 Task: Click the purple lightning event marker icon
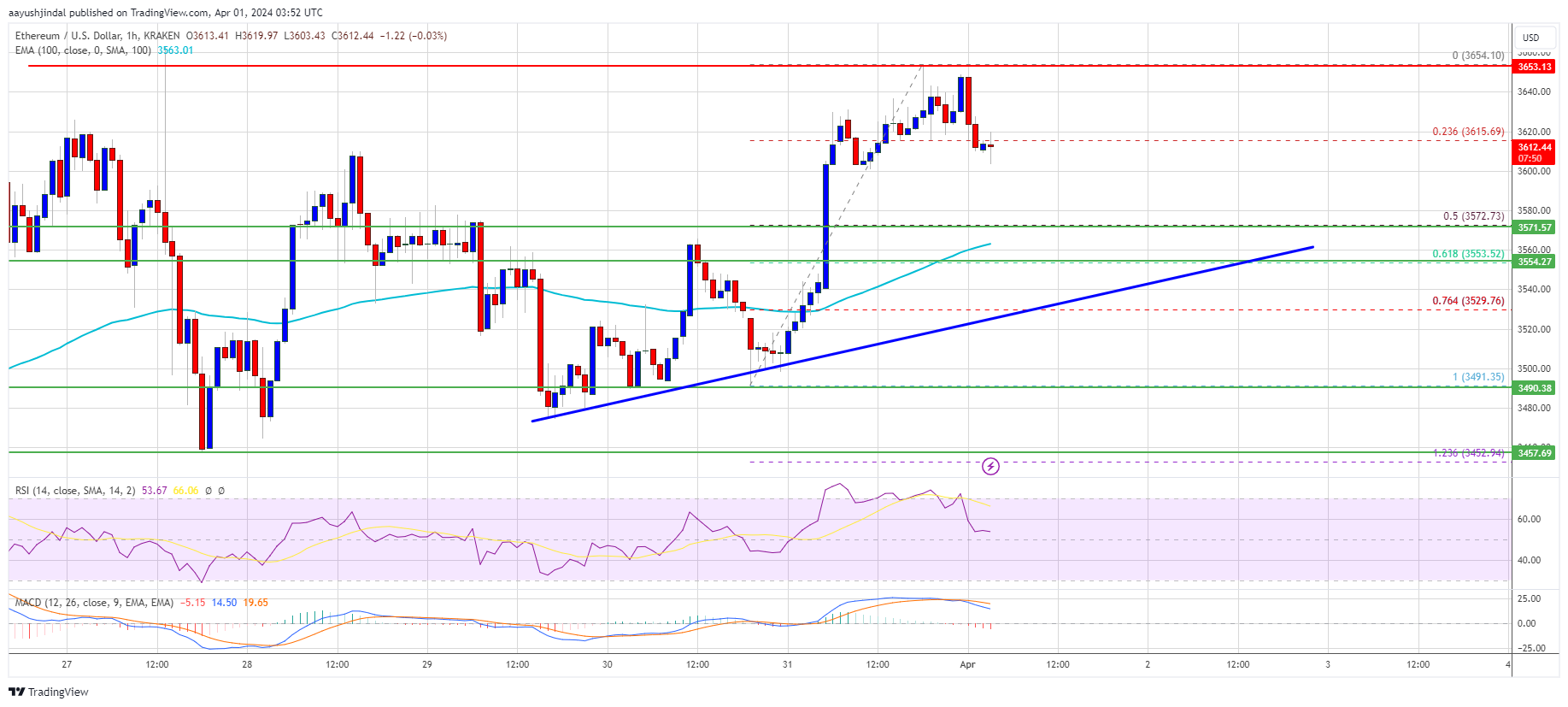[990, 466]
